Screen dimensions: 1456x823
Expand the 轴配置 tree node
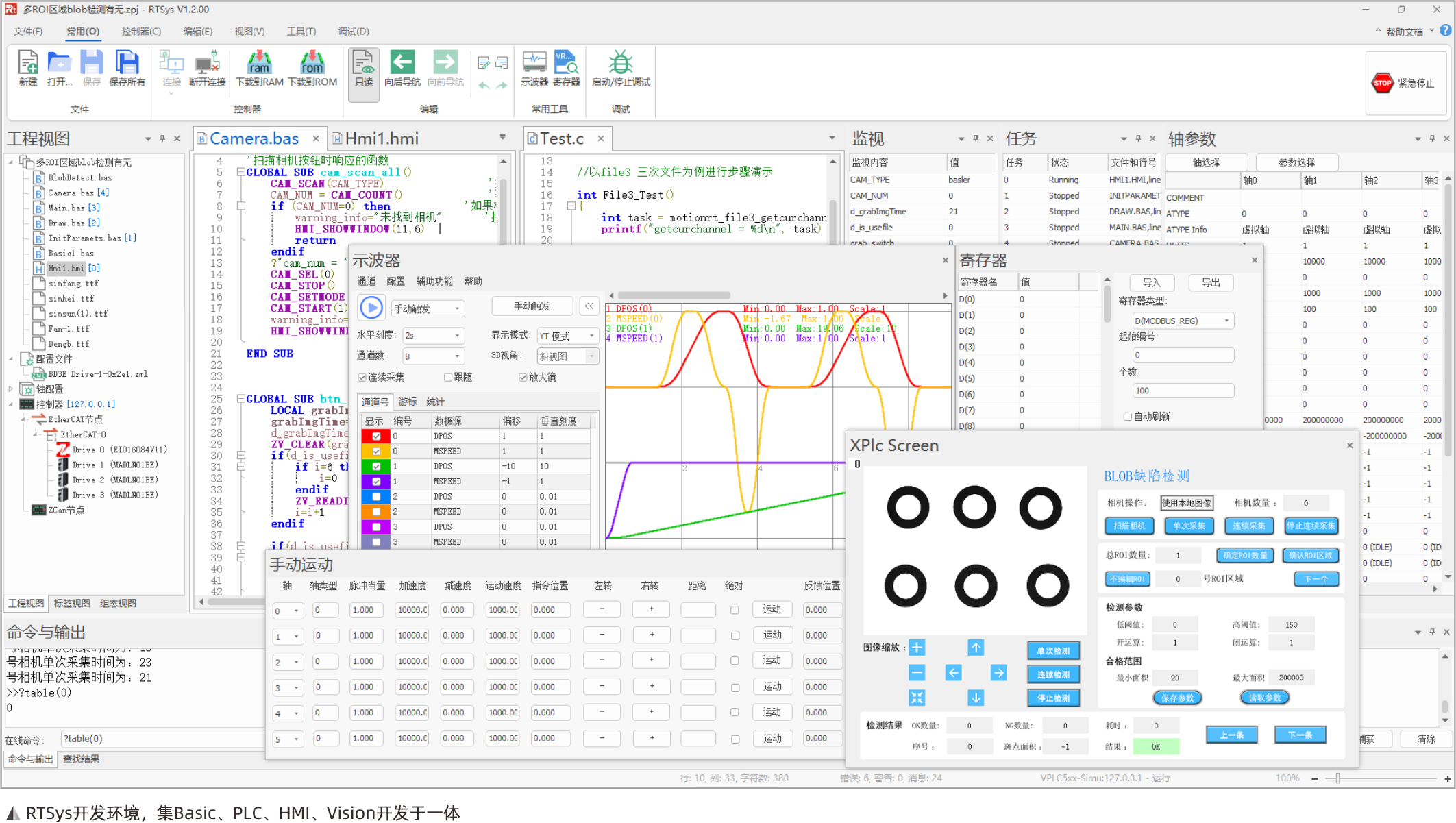[10, 389]
